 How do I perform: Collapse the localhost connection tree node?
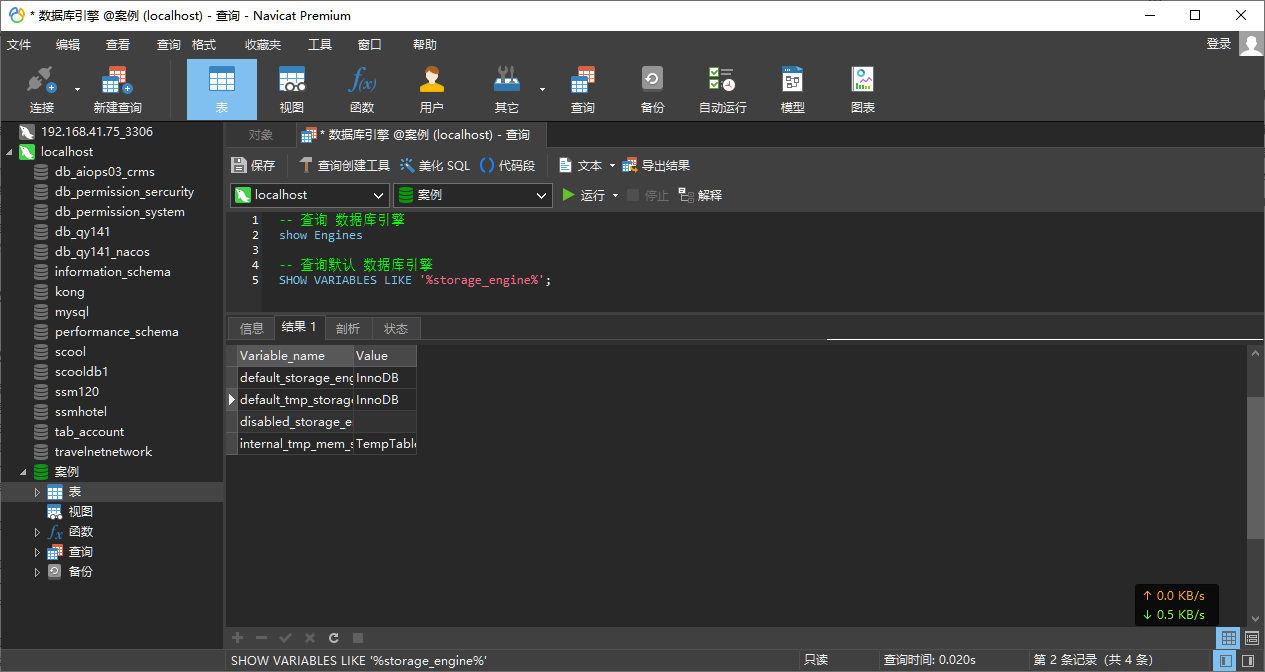[10, 152]
